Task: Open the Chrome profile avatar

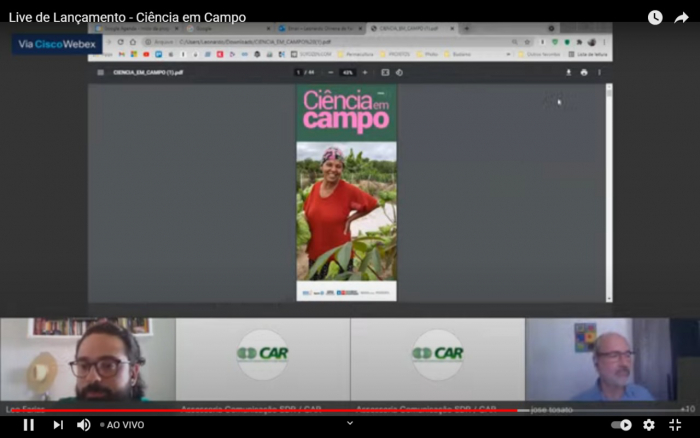Action: pos(592,42)
